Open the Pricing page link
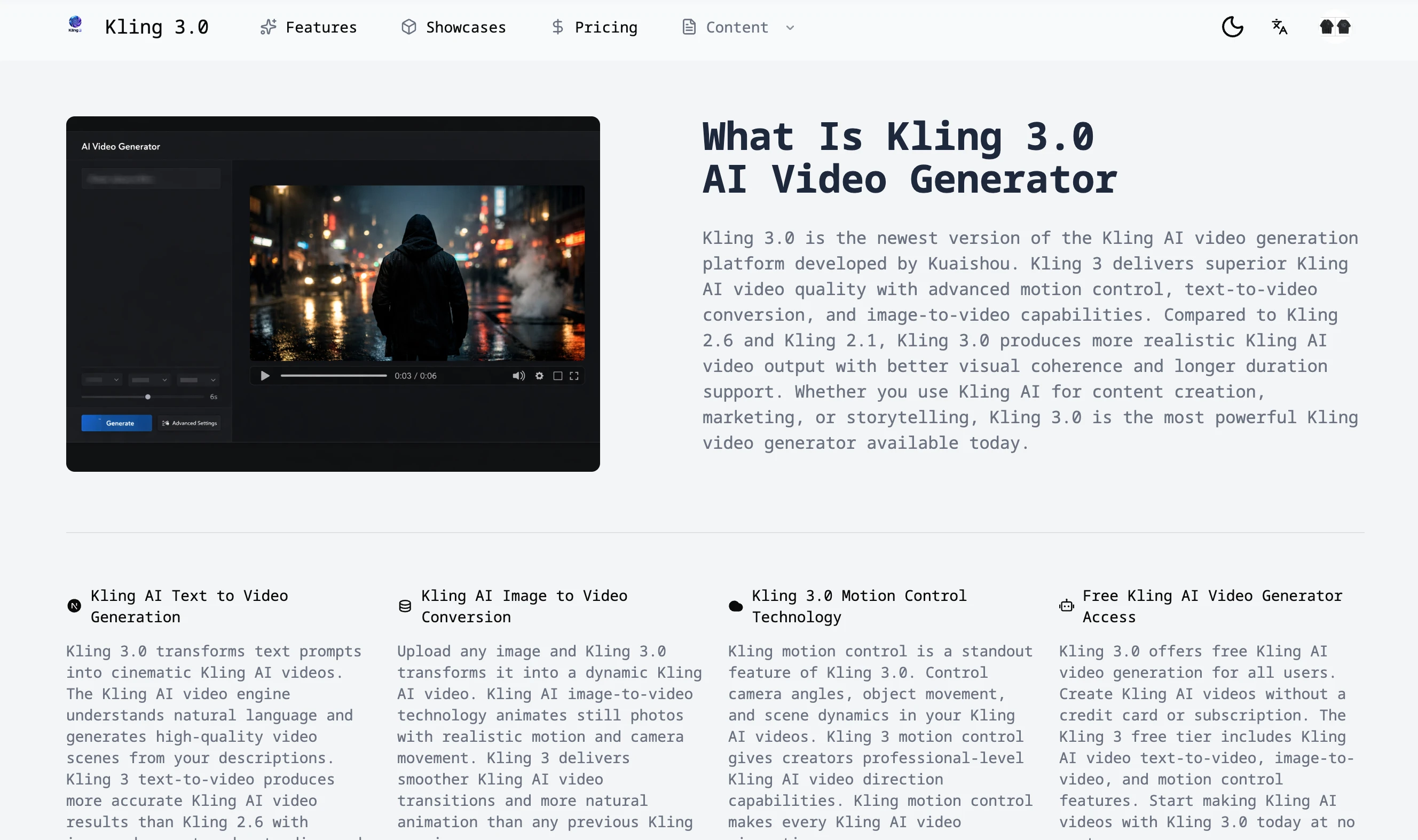 click(605, 27)
